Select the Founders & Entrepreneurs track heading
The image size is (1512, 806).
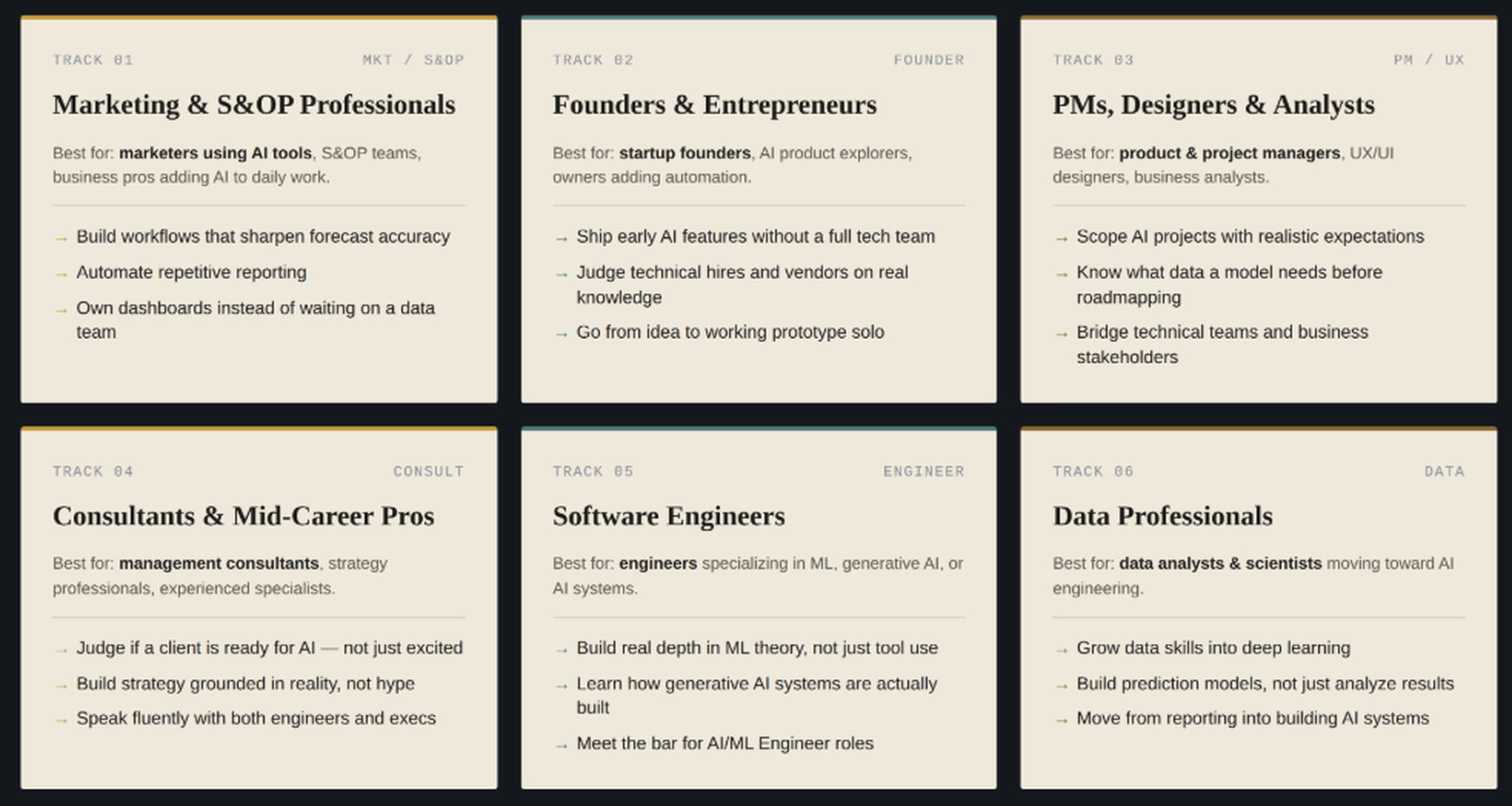click(x=714, y=105)
